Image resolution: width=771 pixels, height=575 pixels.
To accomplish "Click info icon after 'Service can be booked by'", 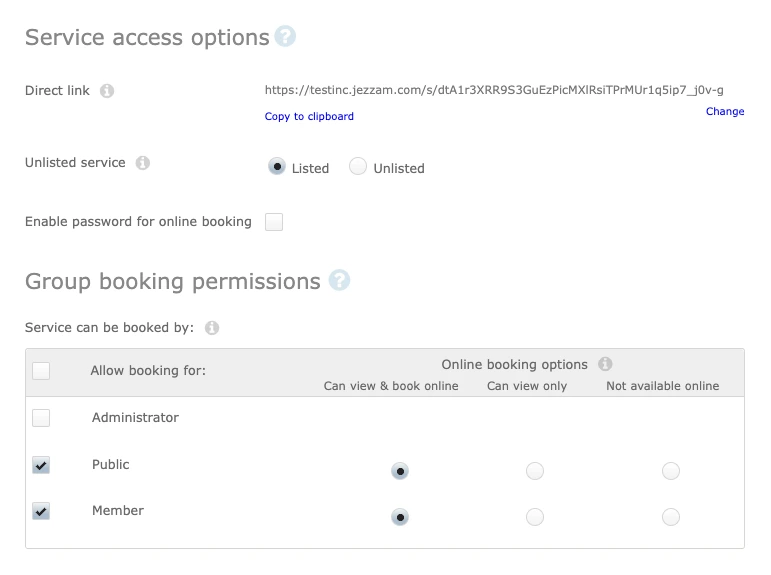I will [x=212, y=328].
